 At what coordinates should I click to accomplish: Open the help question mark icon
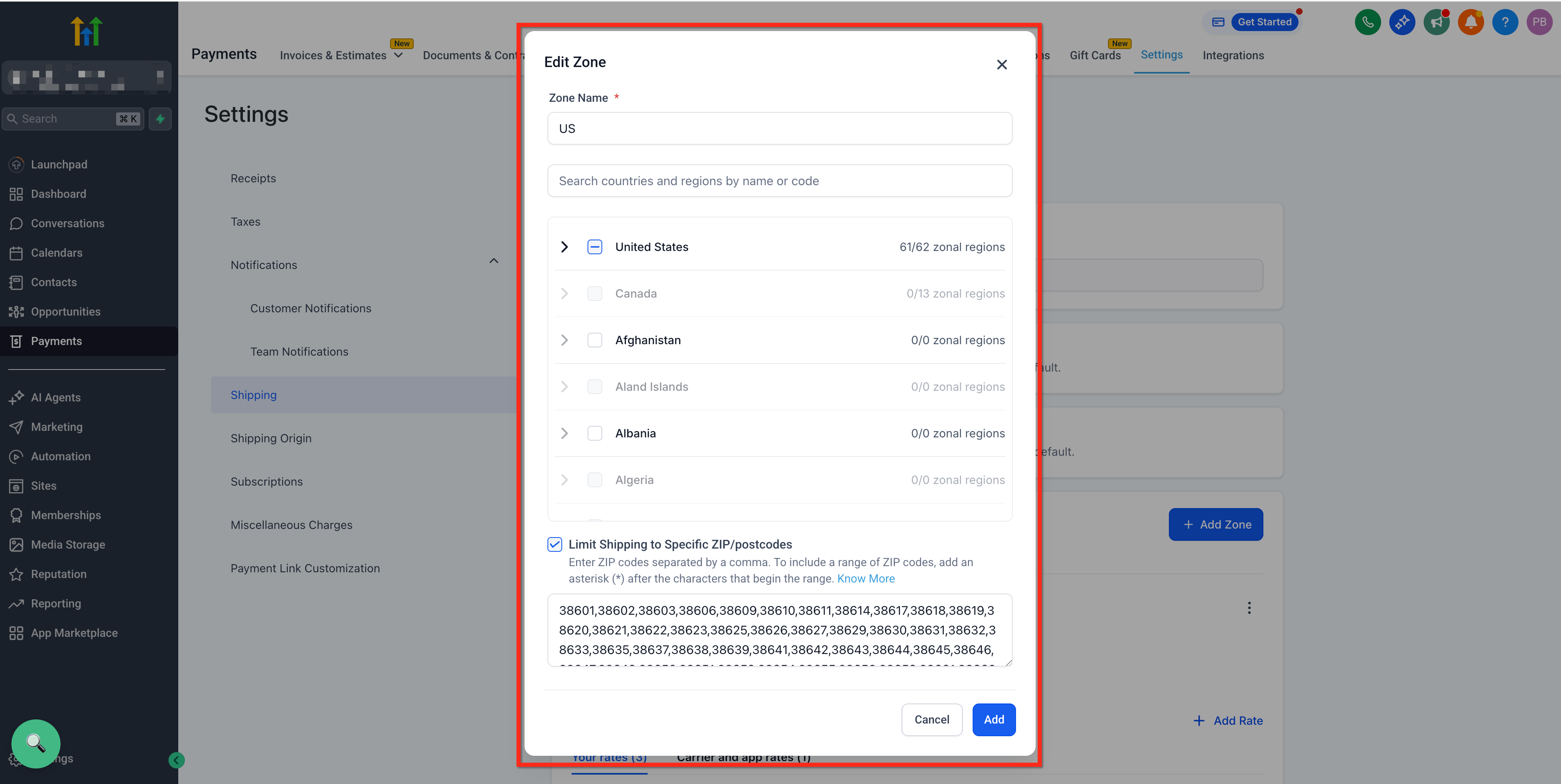(x=1505, y=22)
